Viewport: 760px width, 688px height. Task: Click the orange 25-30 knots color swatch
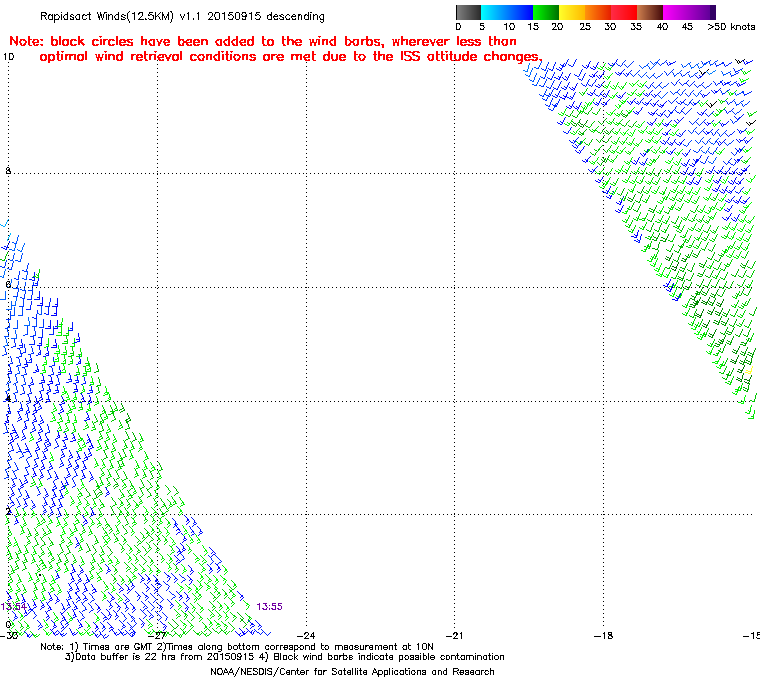coord(598,12)
